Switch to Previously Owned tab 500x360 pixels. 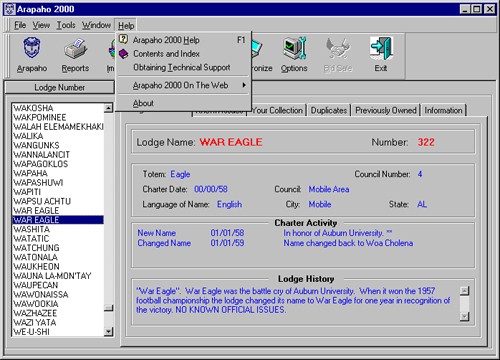[386, 110]
